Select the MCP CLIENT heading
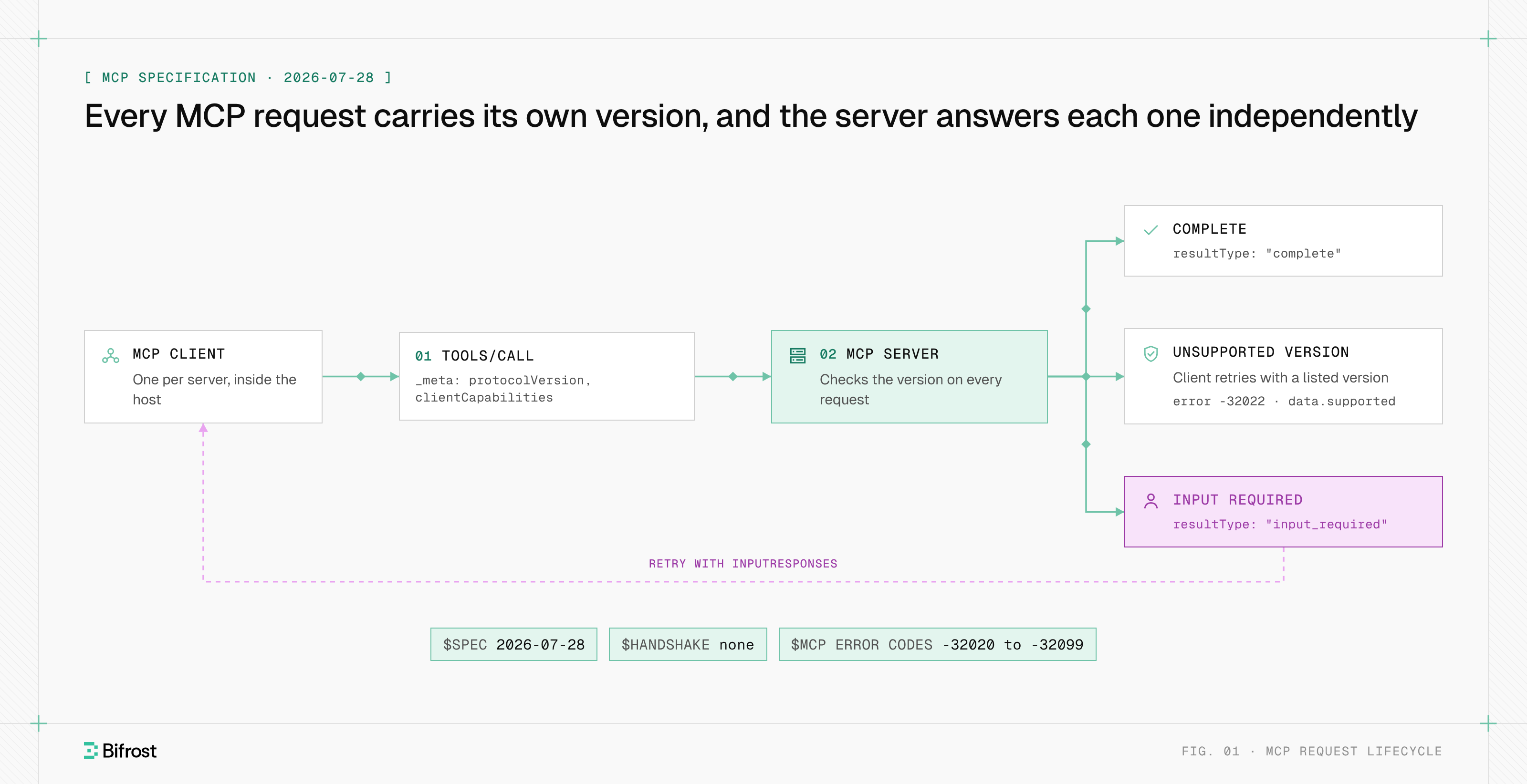The image size is (1527, 784). click(x=179, y=354)
